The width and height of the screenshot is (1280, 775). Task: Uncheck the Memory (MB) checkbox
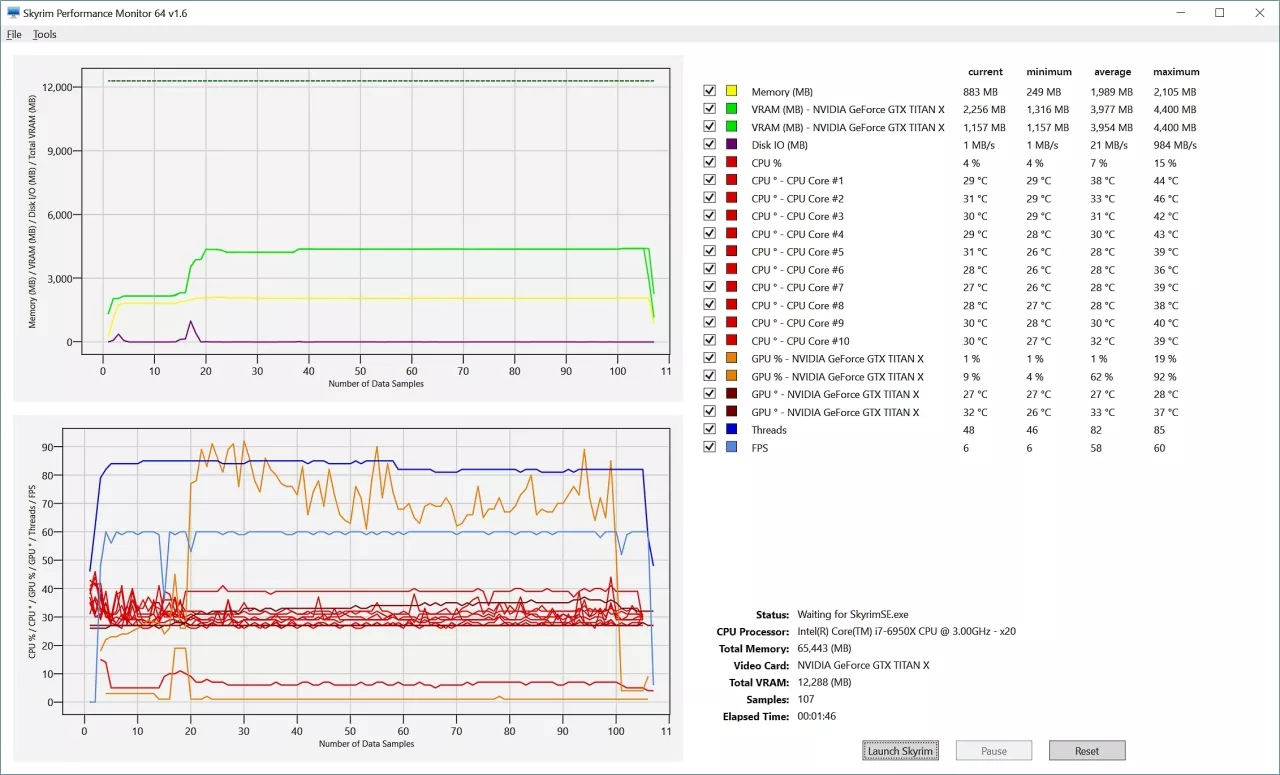pos(710,92)
